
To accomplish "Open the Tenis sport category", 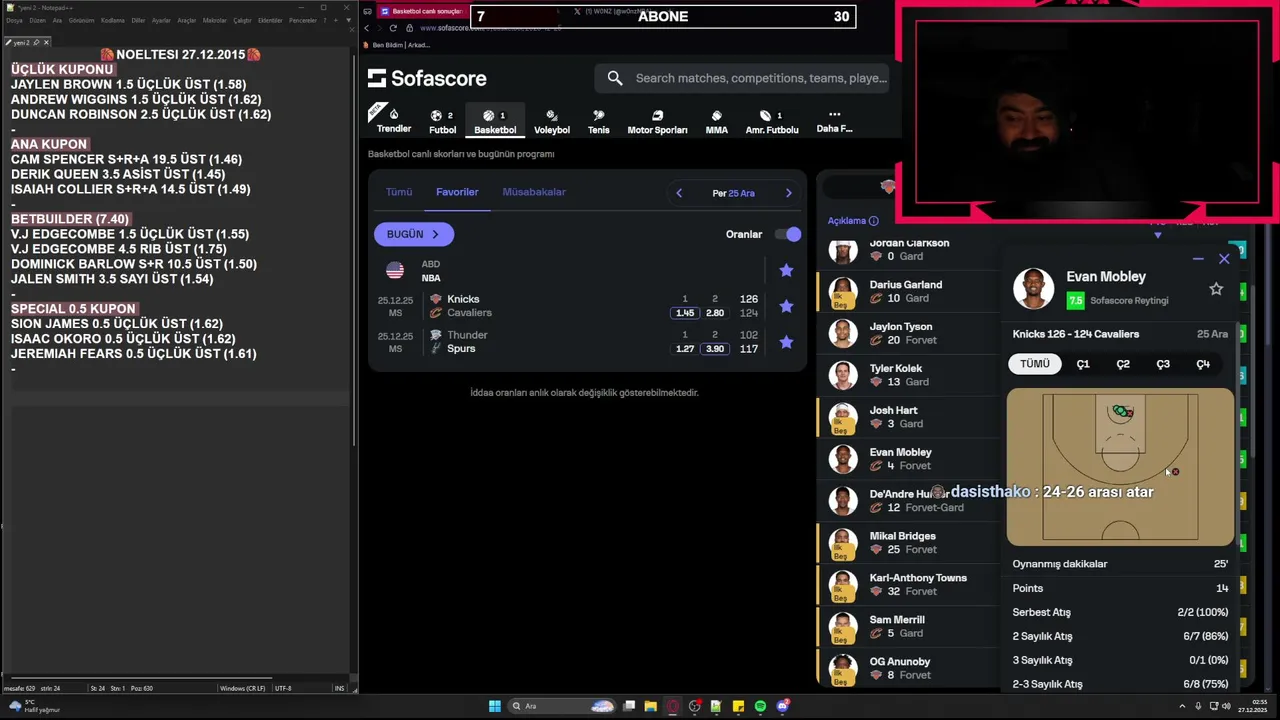I will (598, 121).
